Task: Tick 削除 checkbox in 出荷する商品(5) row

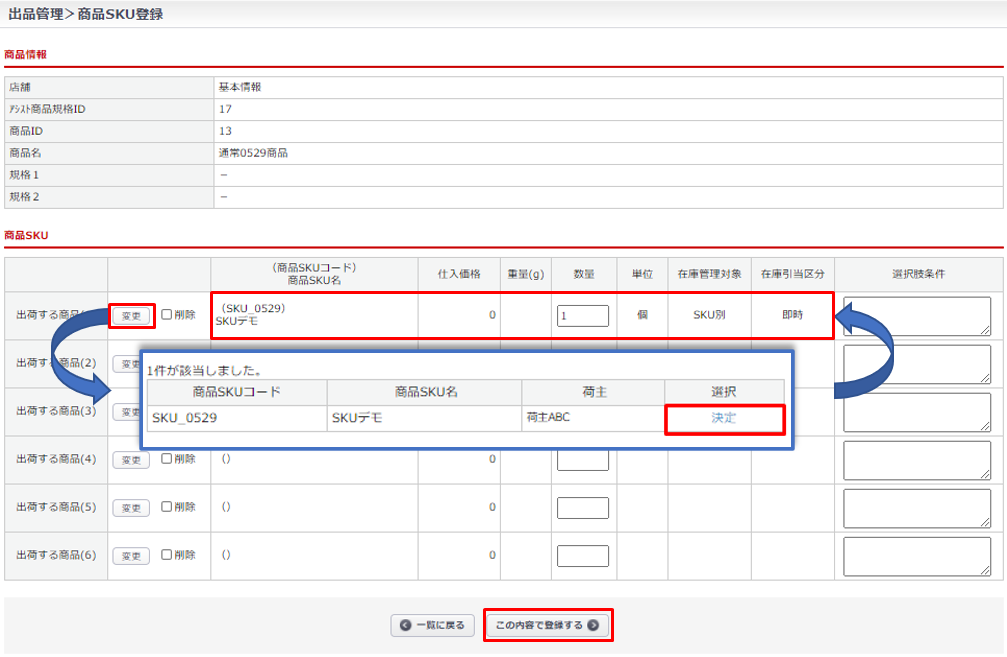Action: point(166,507)
